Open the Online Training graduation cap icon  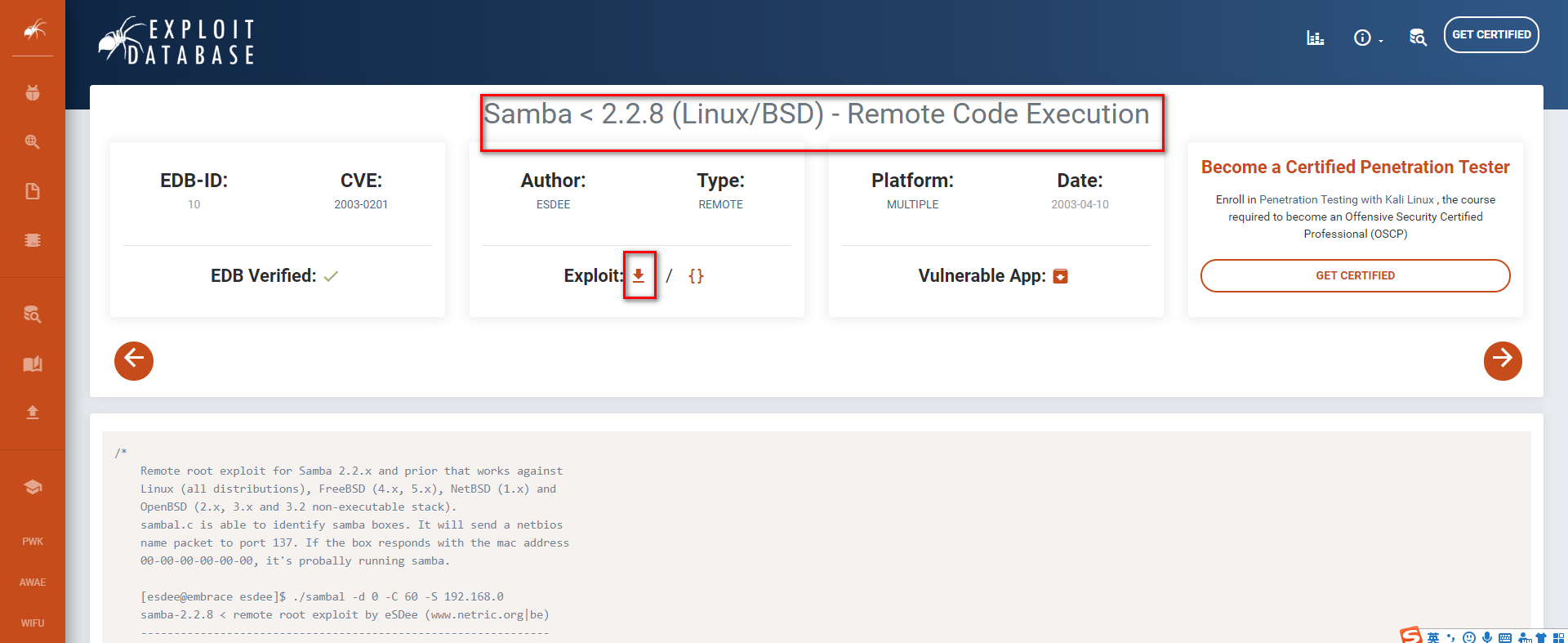33,487
